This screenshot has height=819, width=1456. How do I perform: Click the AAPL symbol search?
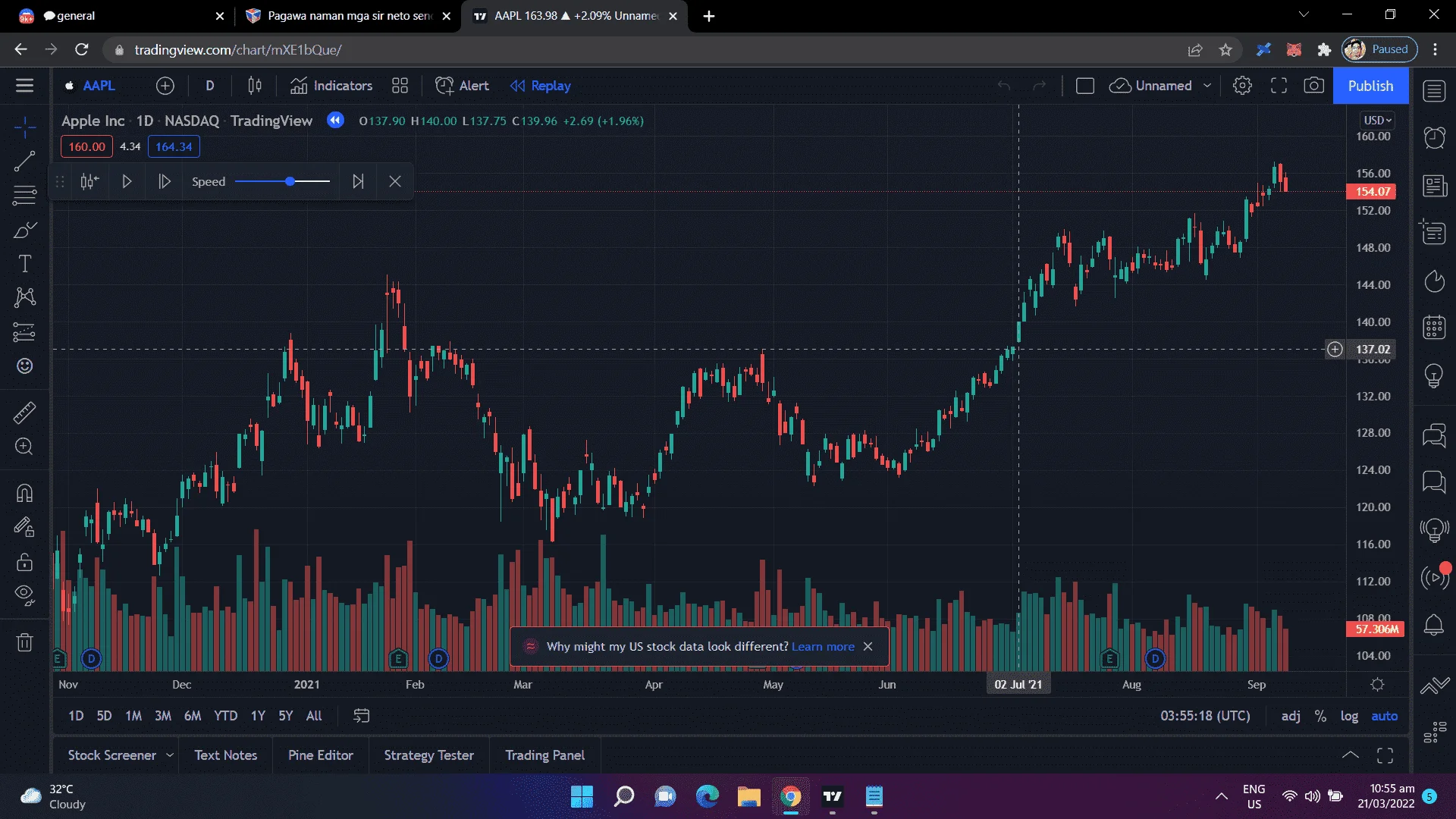pos(91,86)
